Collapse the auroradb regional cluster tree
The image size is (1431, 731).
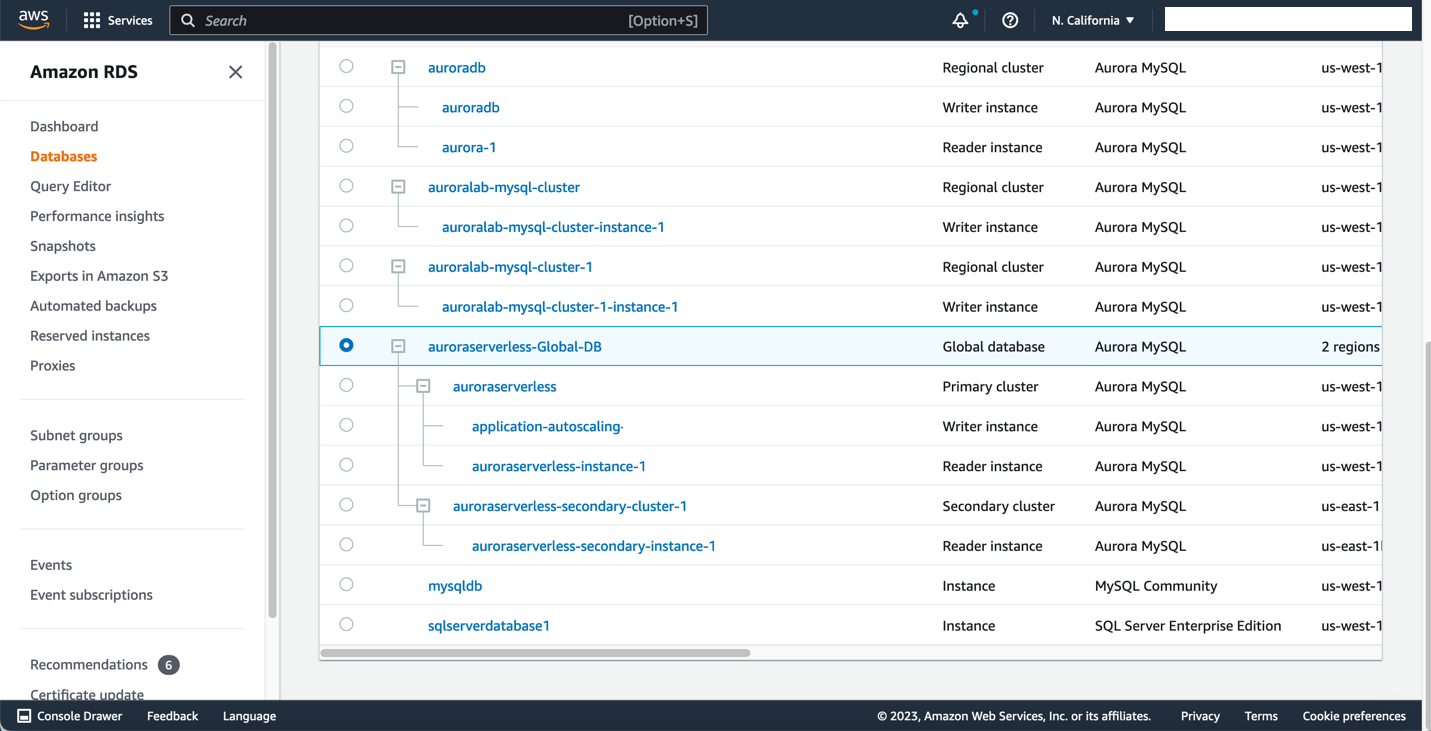pyautogui.click(x=398, y=67)
